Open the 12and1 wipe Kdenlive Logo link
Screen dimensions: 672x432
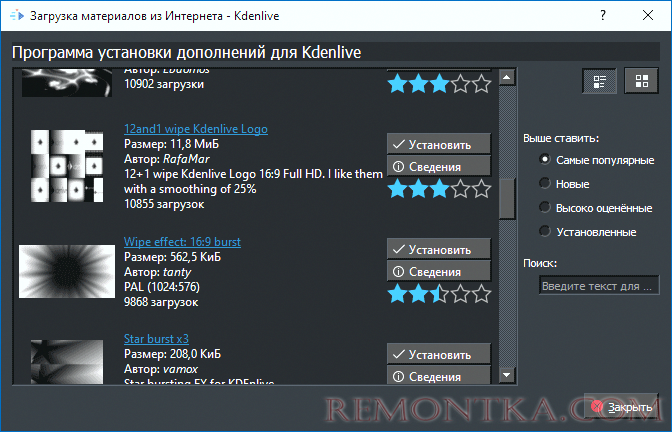pos(195,129)
